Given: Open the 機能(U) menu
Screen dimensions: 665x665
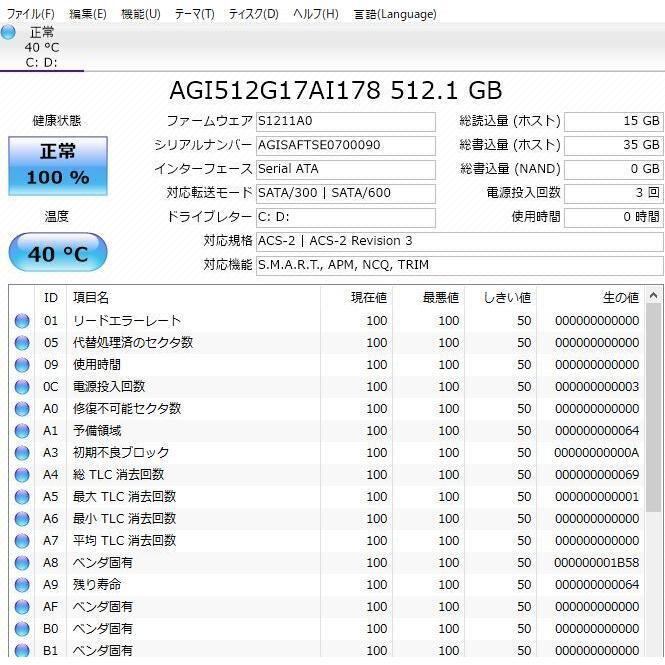Looking at the screenshot, I should [x=140, y=14].
